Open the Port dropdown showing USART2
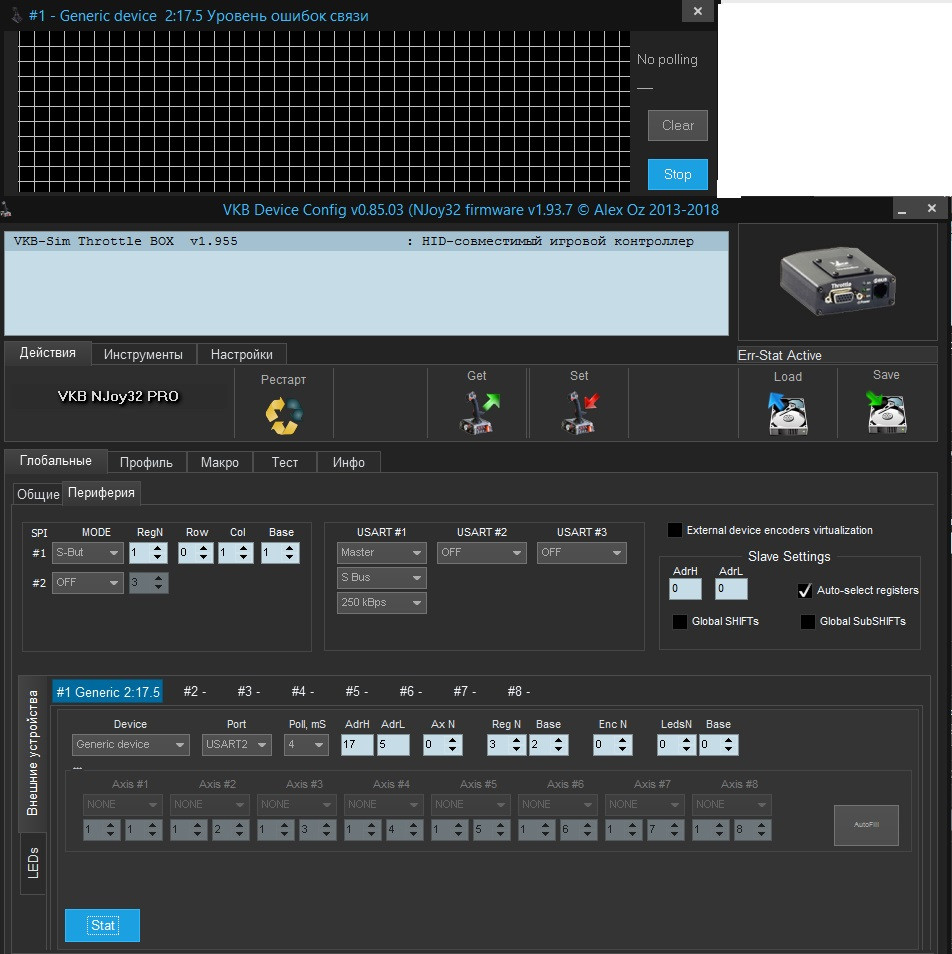Viewport: 952px width, 954px height. pyautogui.click(x=237, y=745)
